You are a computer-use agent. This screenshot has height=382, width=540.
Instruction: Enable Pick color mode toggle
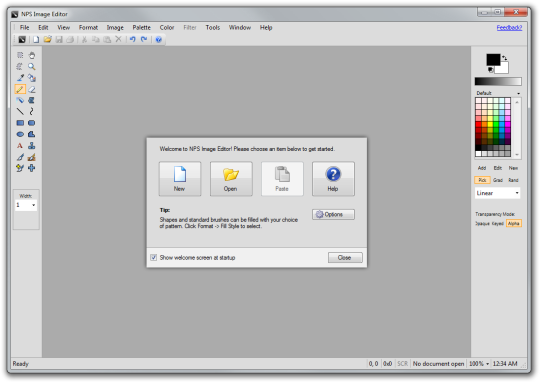(482, 180)
